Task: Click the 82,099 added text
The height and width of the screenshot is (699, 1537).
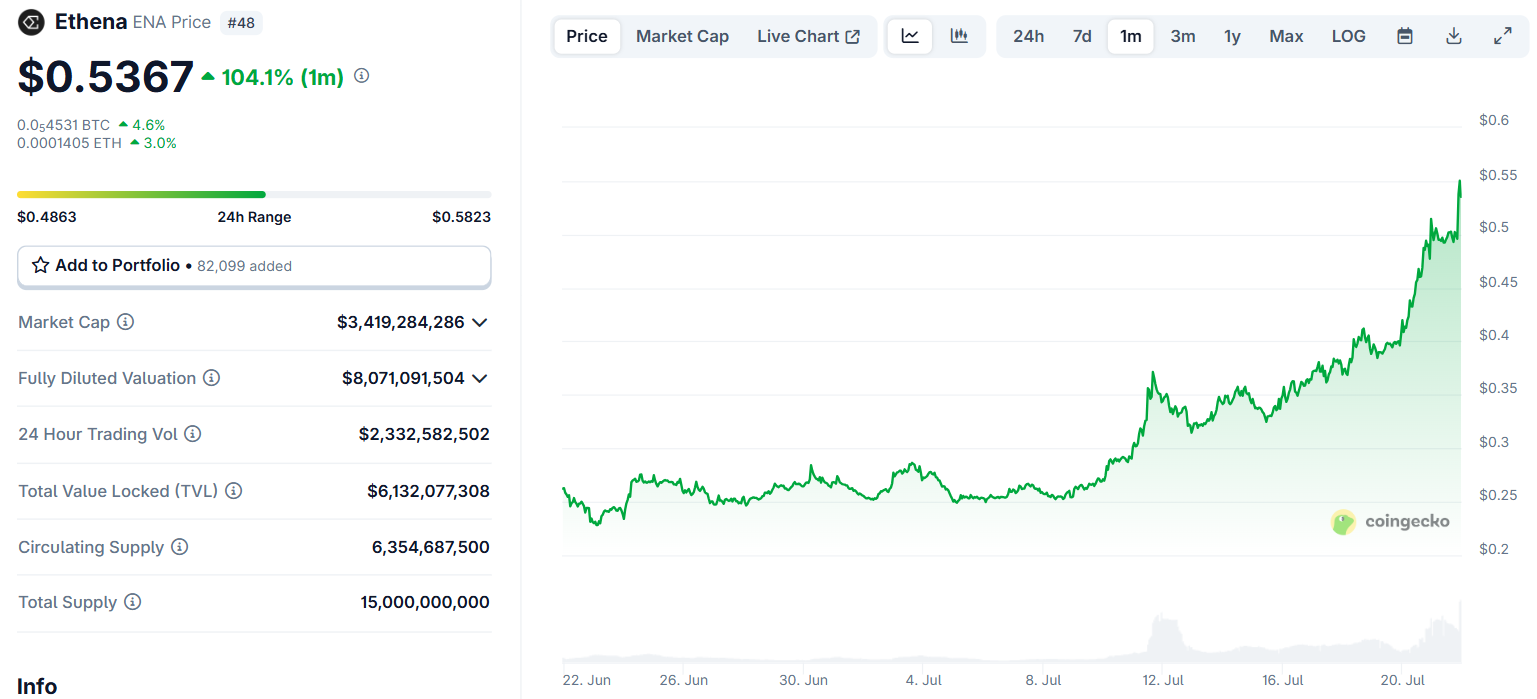Action: (x=244, y=266)
